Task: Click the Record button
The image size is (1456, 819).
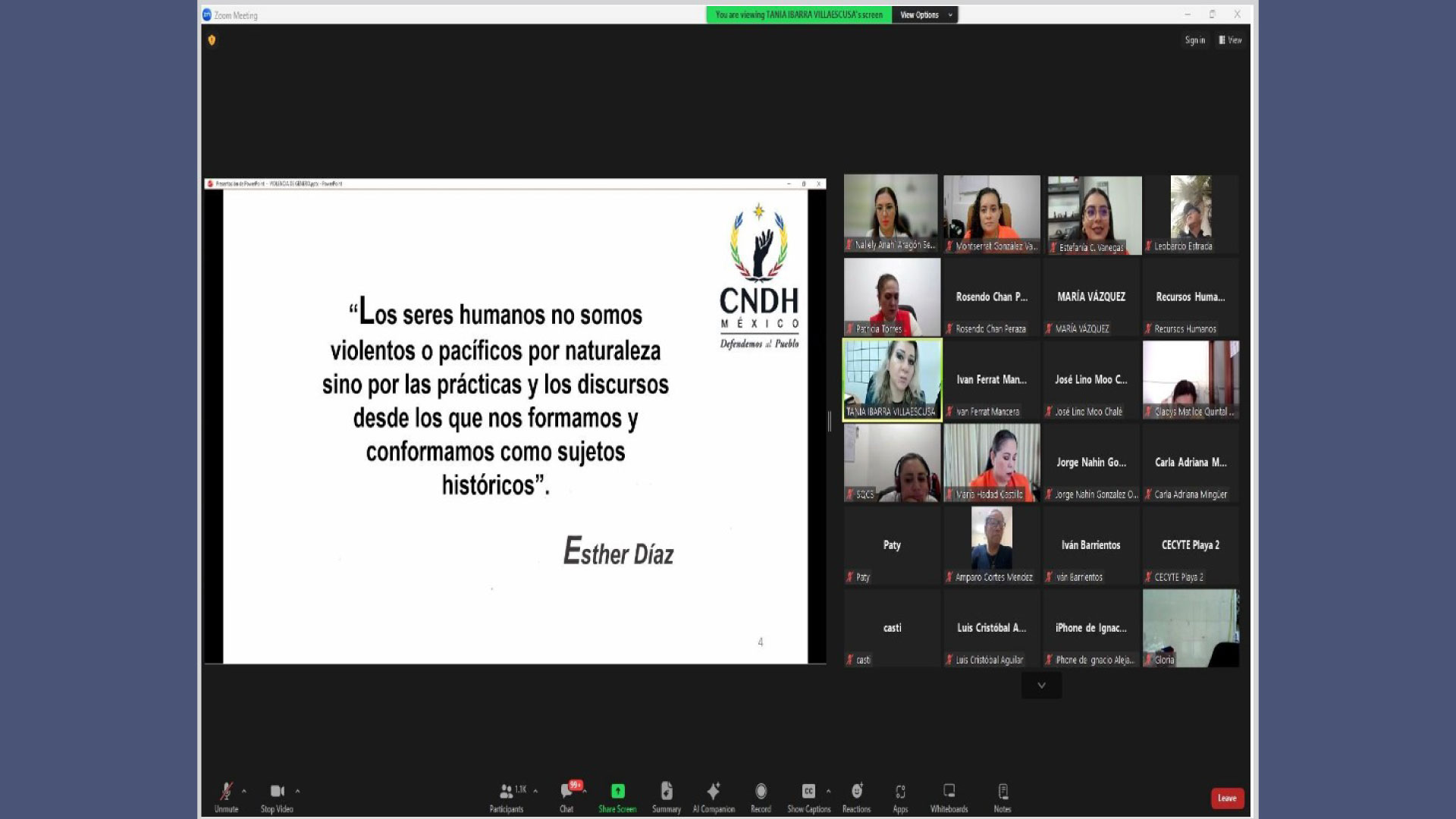Action: [x=761, y=792]
